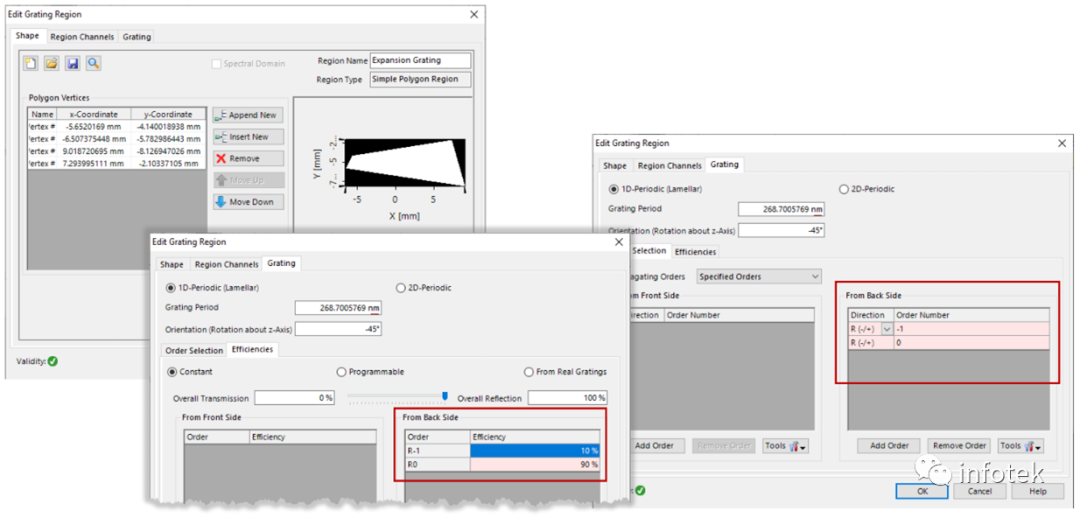Viewport: 1080px width, 518px height.
Task: Click the Remove vertex button with red X
Action: [248, 158]
